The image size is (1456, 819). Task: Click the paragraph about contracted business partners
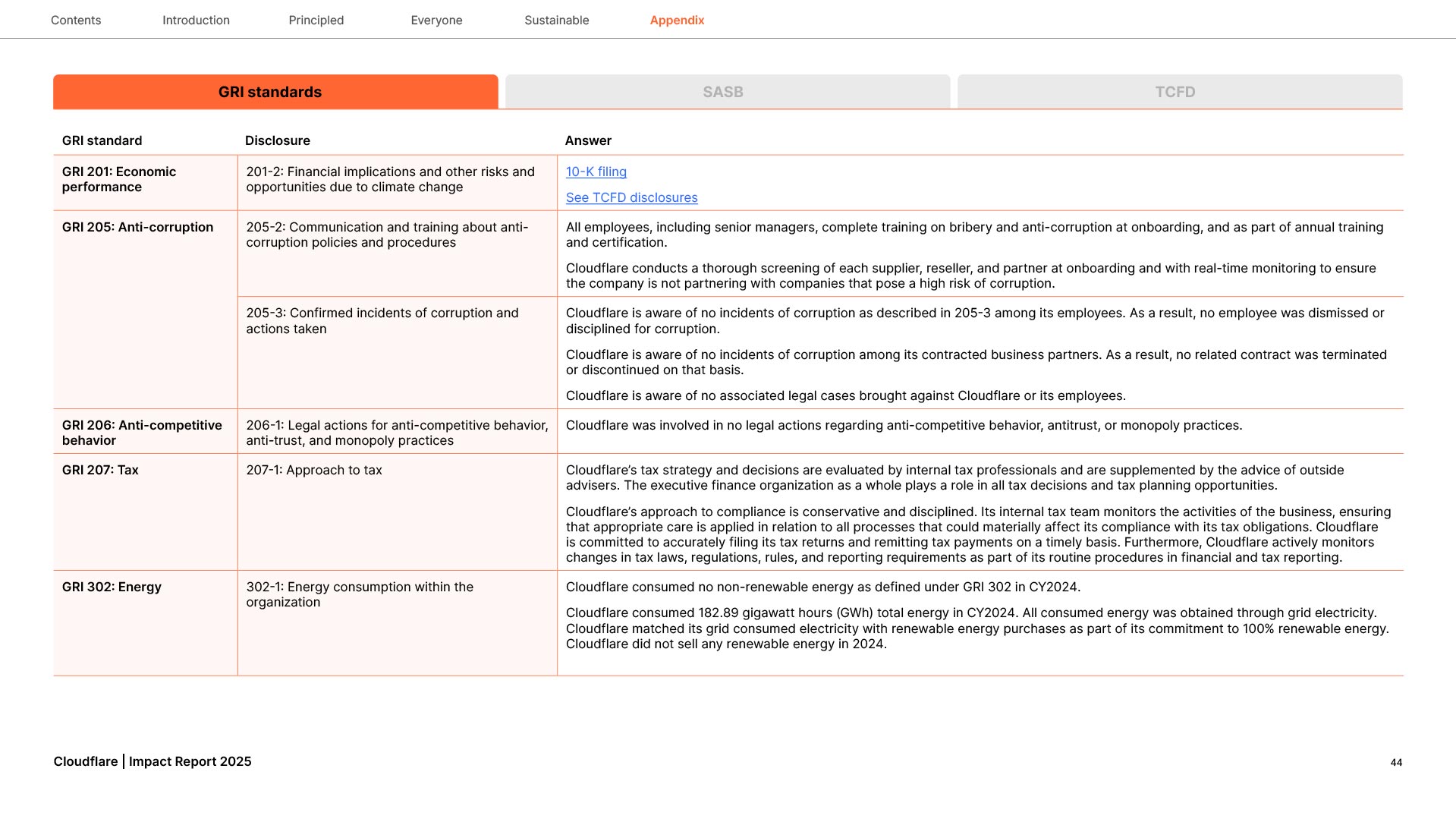pyautogui.click(x=976, y=363)
